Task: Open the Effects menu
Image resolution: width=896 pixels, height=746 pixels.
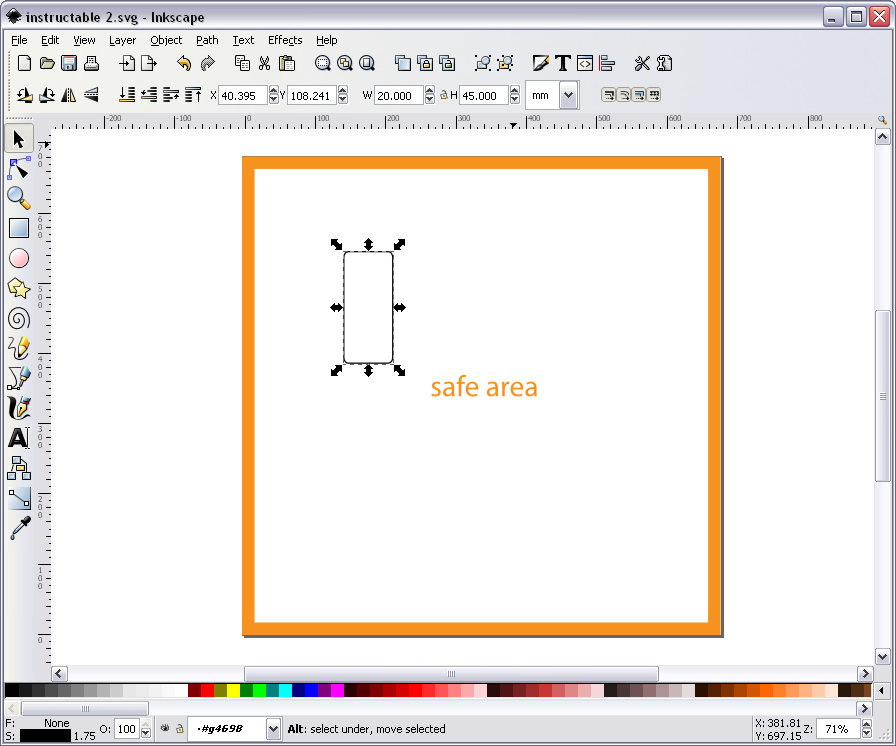Action: click(285, 40)
